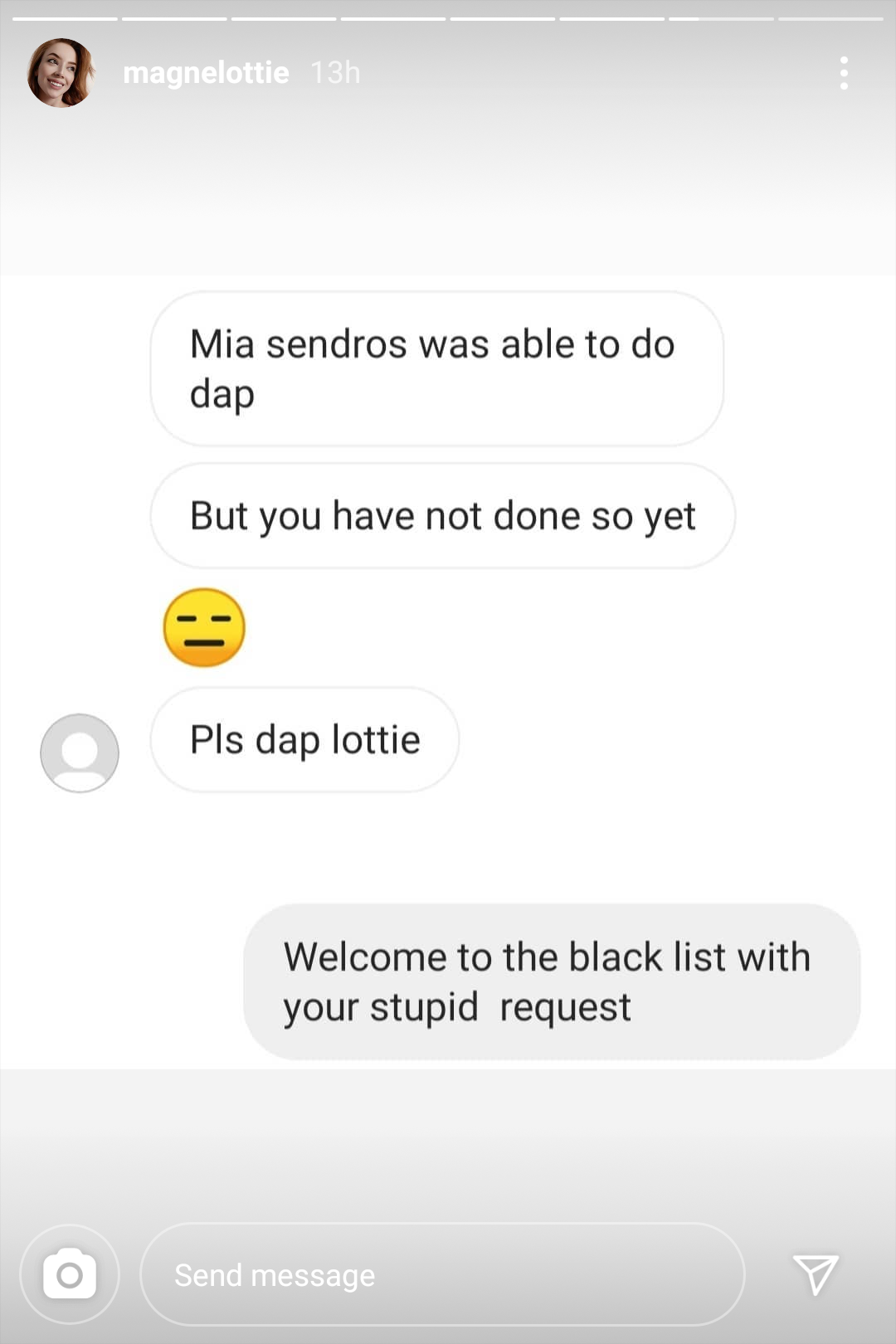Open magnelottie's profile picture

61,73
